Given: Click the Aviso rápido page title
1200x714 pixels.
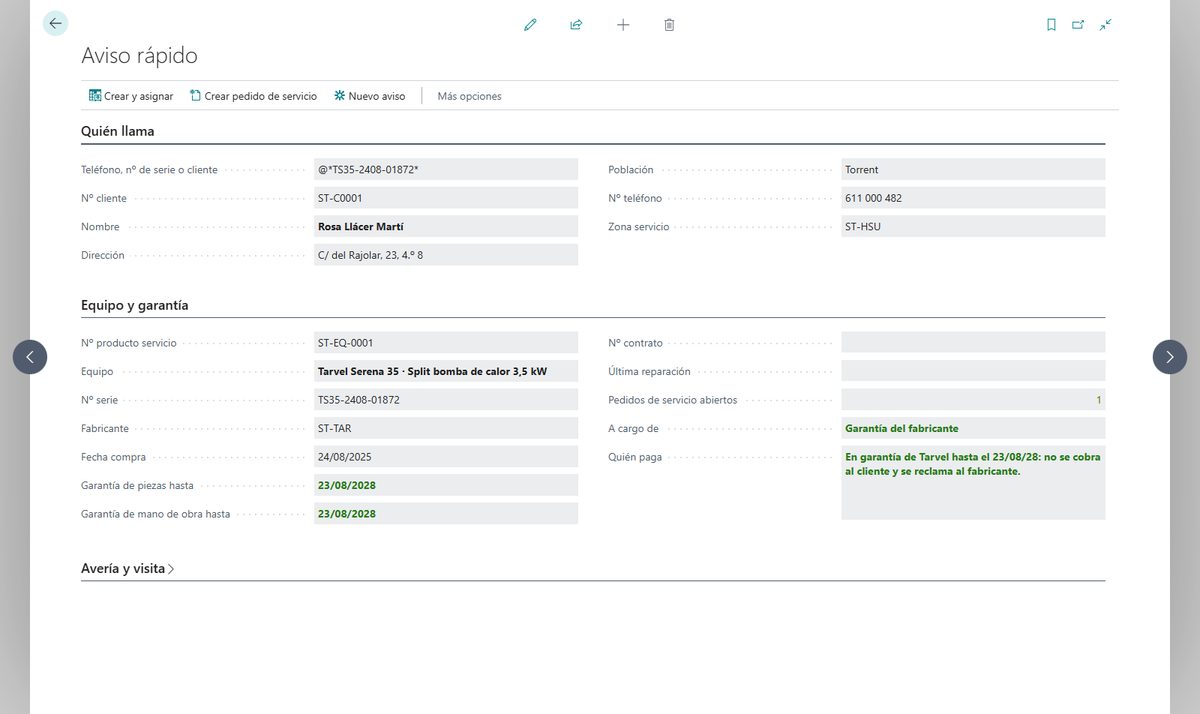Looking at the screenshot, I should 139,55.
